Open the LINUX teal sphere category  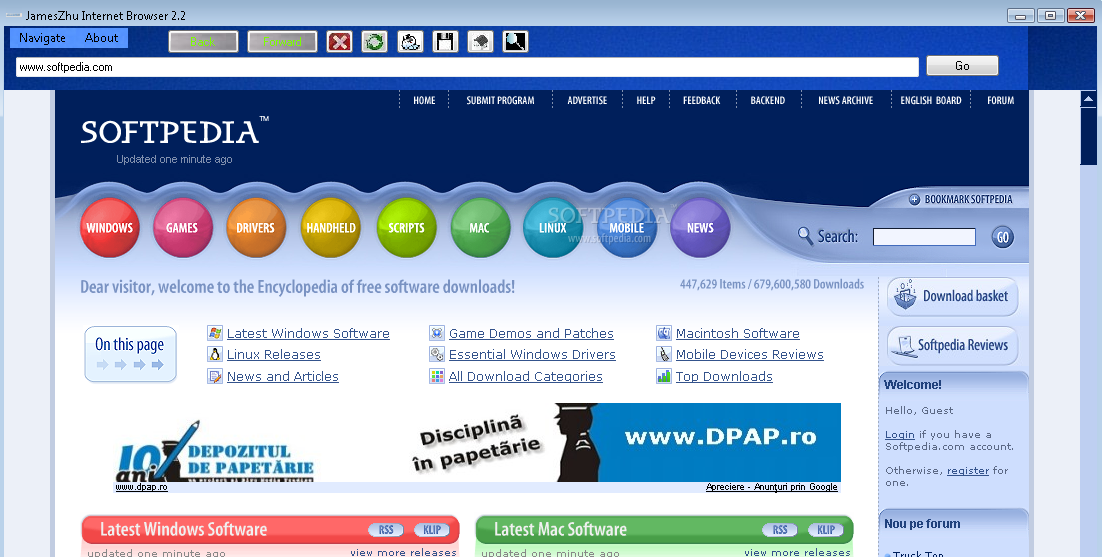pos(553,228)
